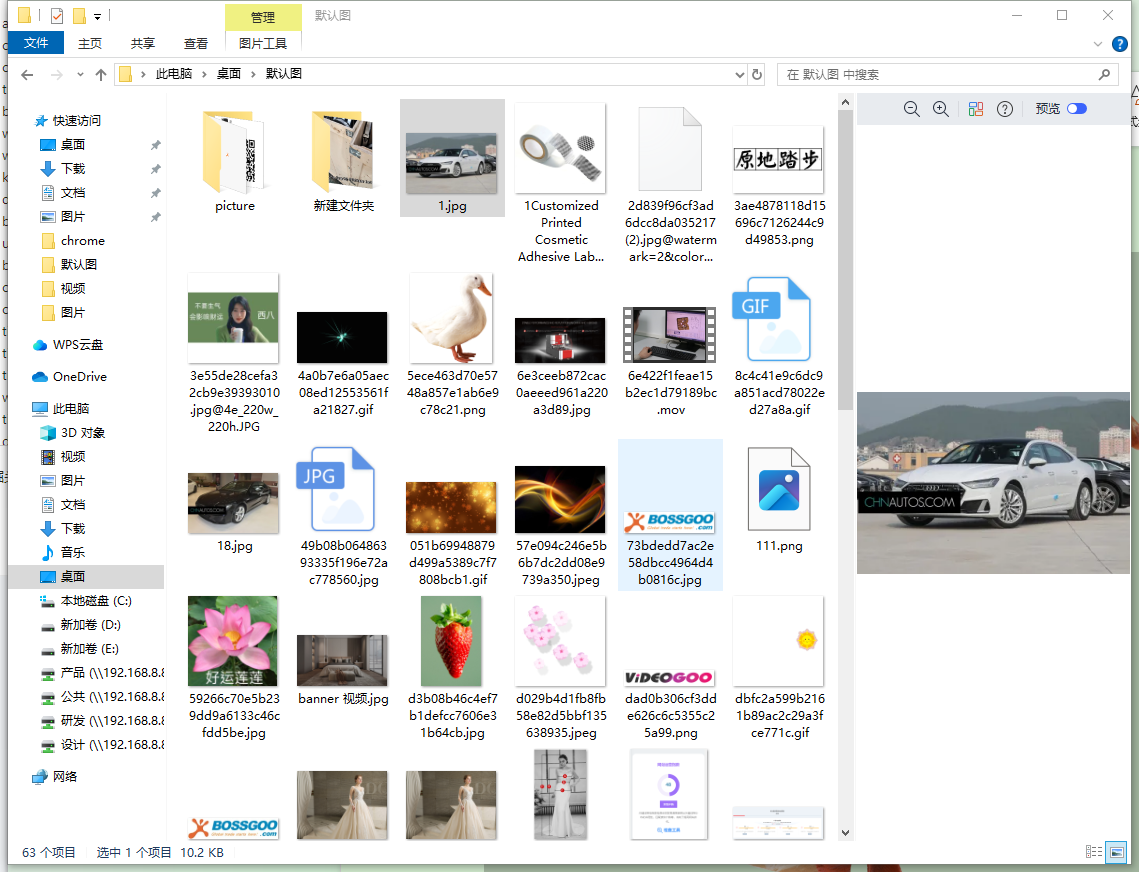Click the zoom in magnifier in preview pane
The height and width of the screenshot is (872, 1139).
pyautogui.click(x=940, y=109)
